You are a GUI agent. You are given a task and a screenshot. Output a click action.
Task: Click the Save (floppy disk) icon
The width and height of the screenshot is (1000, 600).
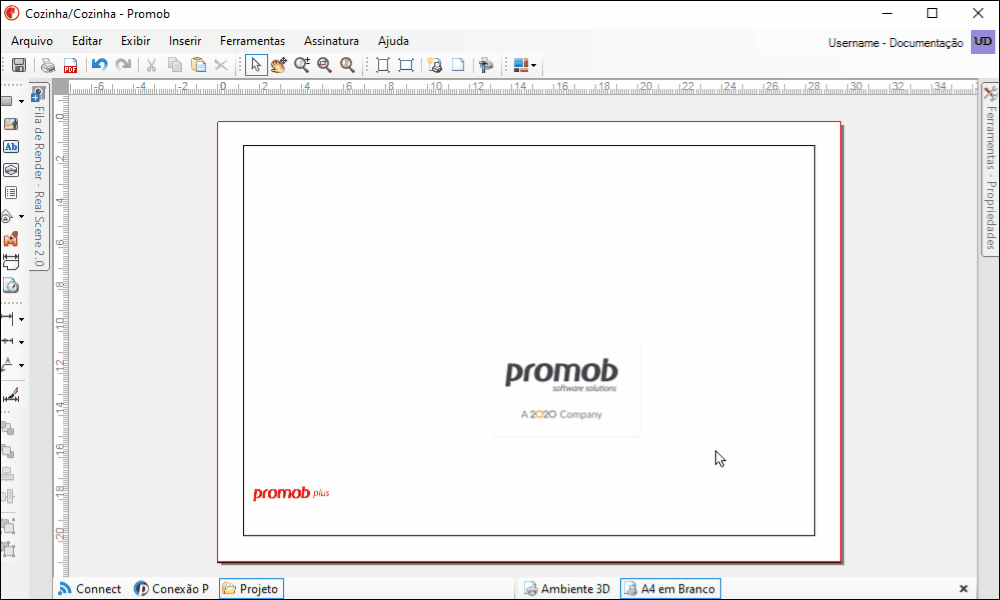click(18, 65)
